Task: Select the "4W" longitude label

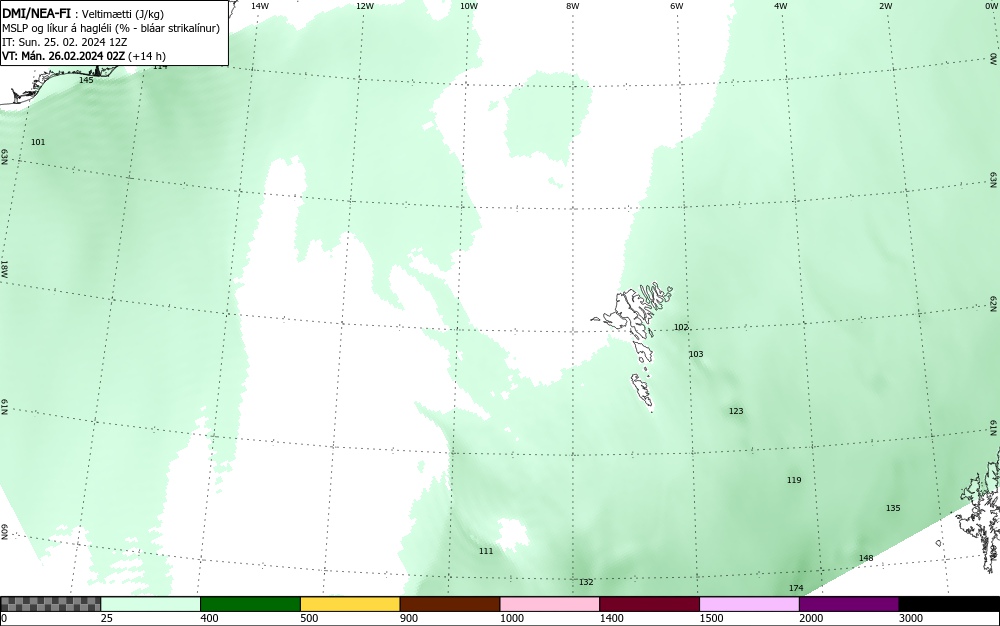Action: [x=781, y=6]
